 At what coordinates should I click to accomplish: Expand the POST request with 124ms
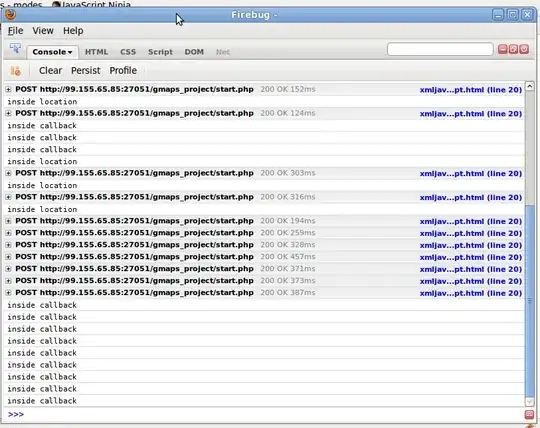[x=8, y=113]
